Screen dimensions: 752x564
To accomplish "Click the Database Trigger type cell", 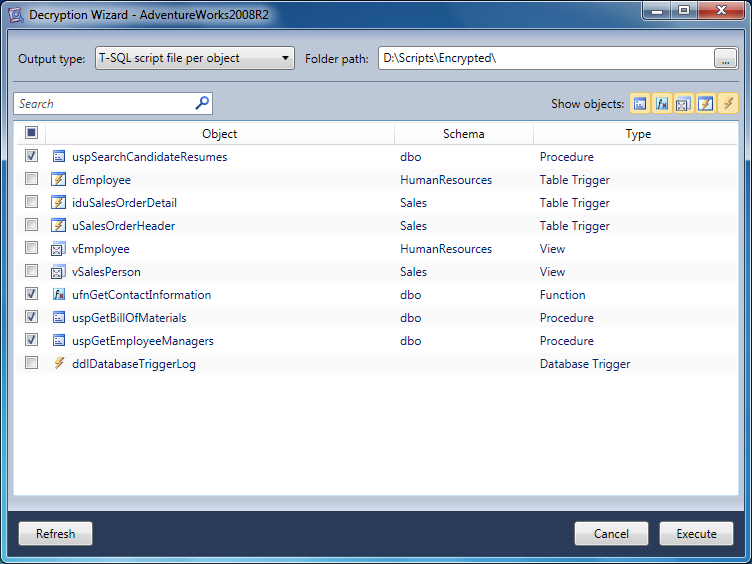I will (585, 364).
